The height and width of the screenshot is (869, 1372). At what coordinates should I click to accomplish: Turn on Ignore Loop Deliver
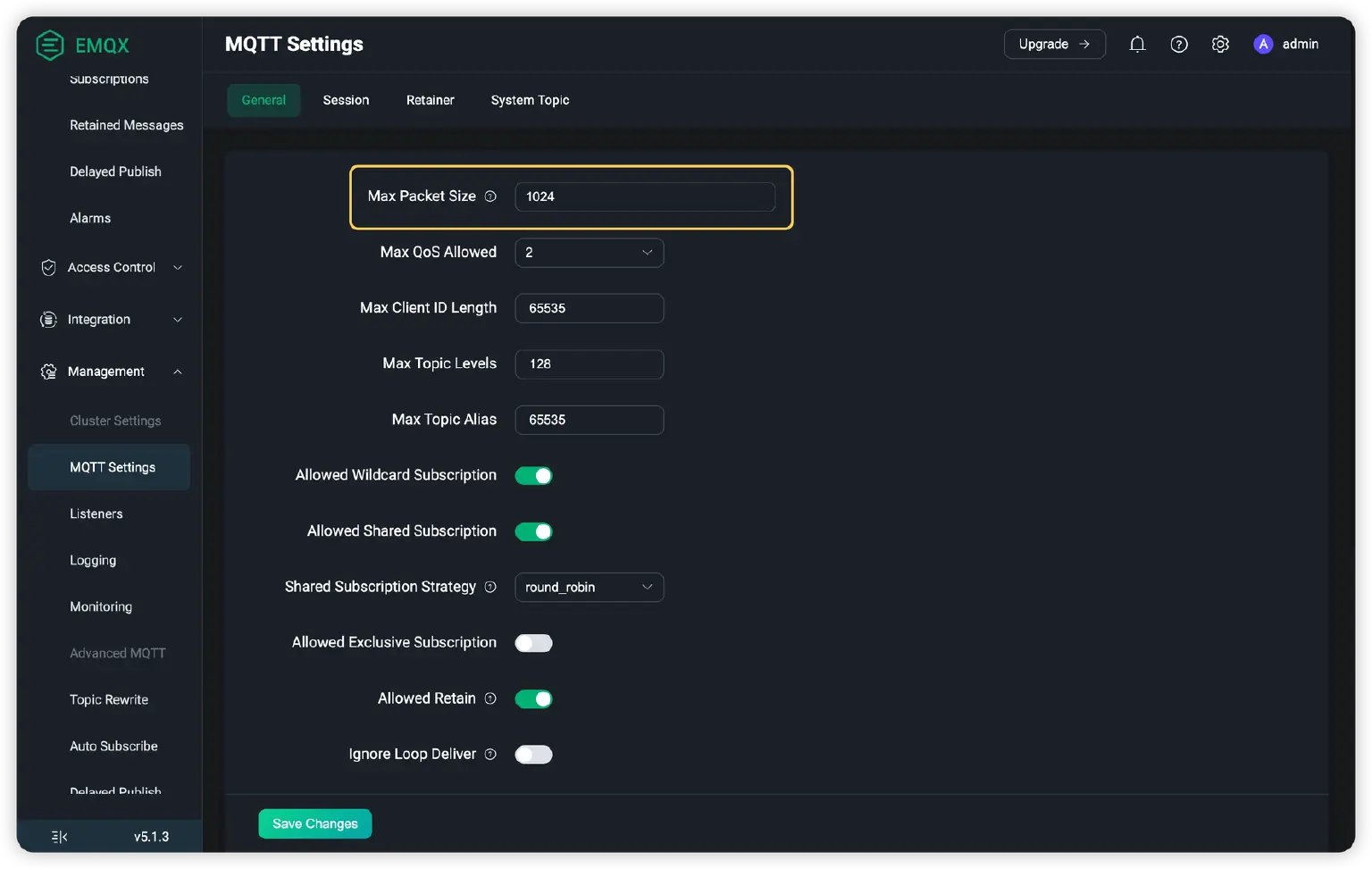[533, 755]
